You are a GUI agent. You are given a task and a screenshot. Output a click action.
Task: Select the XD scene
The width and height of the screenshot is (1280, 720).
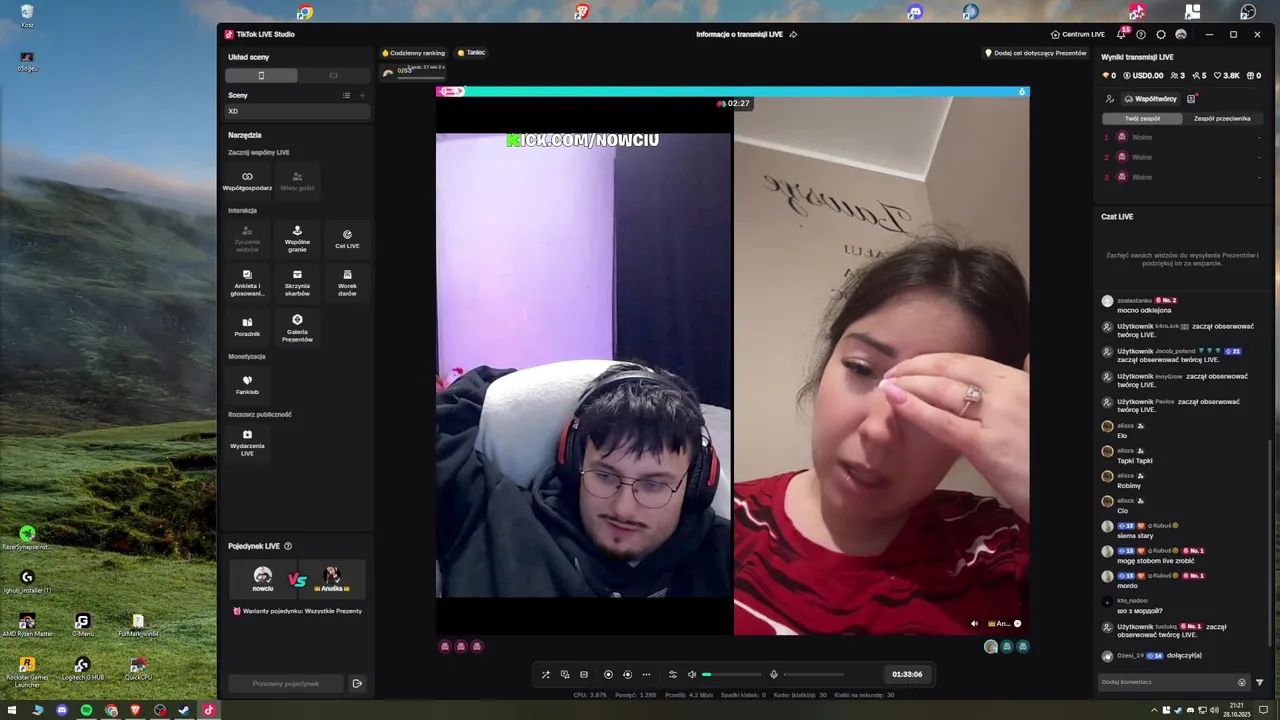pyautogui.click(x=297, y=111)
